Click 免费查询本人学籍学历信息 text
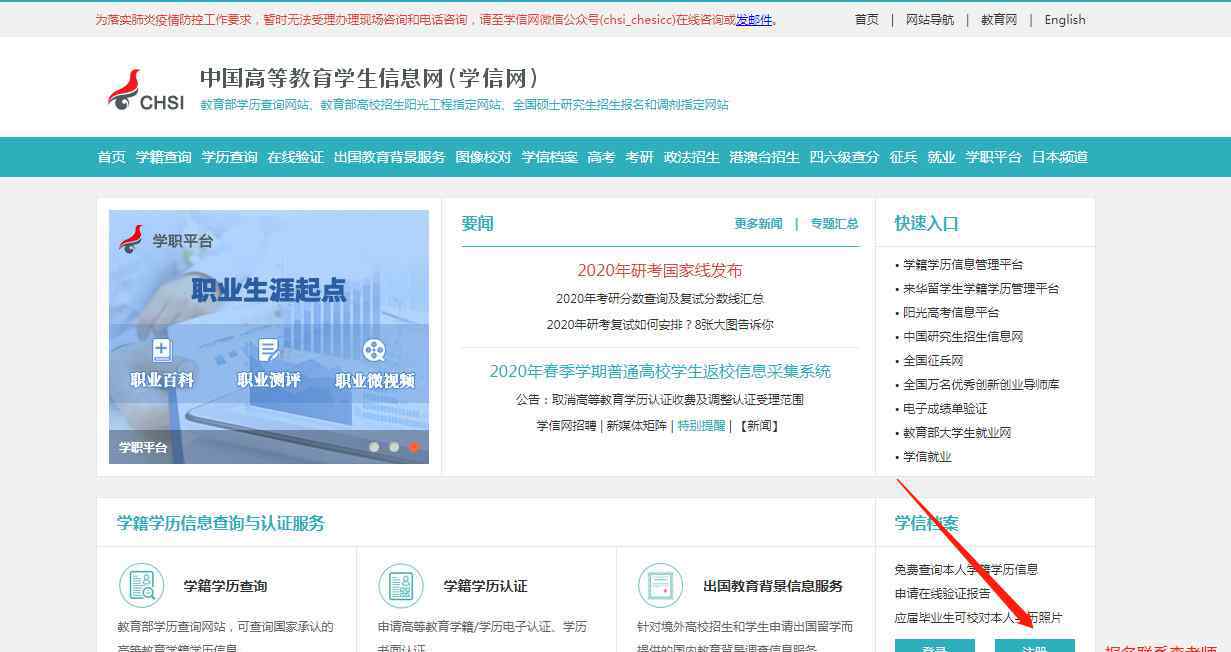 click(966, 570)
